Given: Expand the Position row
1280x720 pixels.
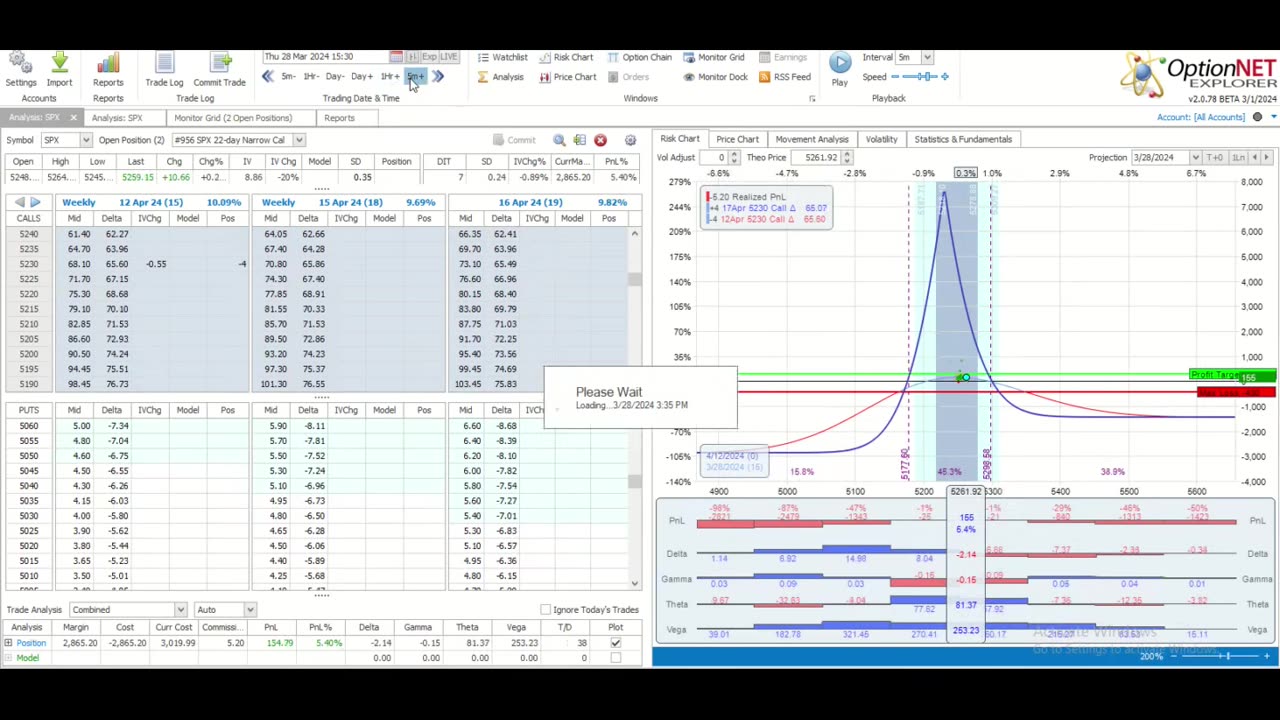Looking at the screenshot, I should 8,643.
